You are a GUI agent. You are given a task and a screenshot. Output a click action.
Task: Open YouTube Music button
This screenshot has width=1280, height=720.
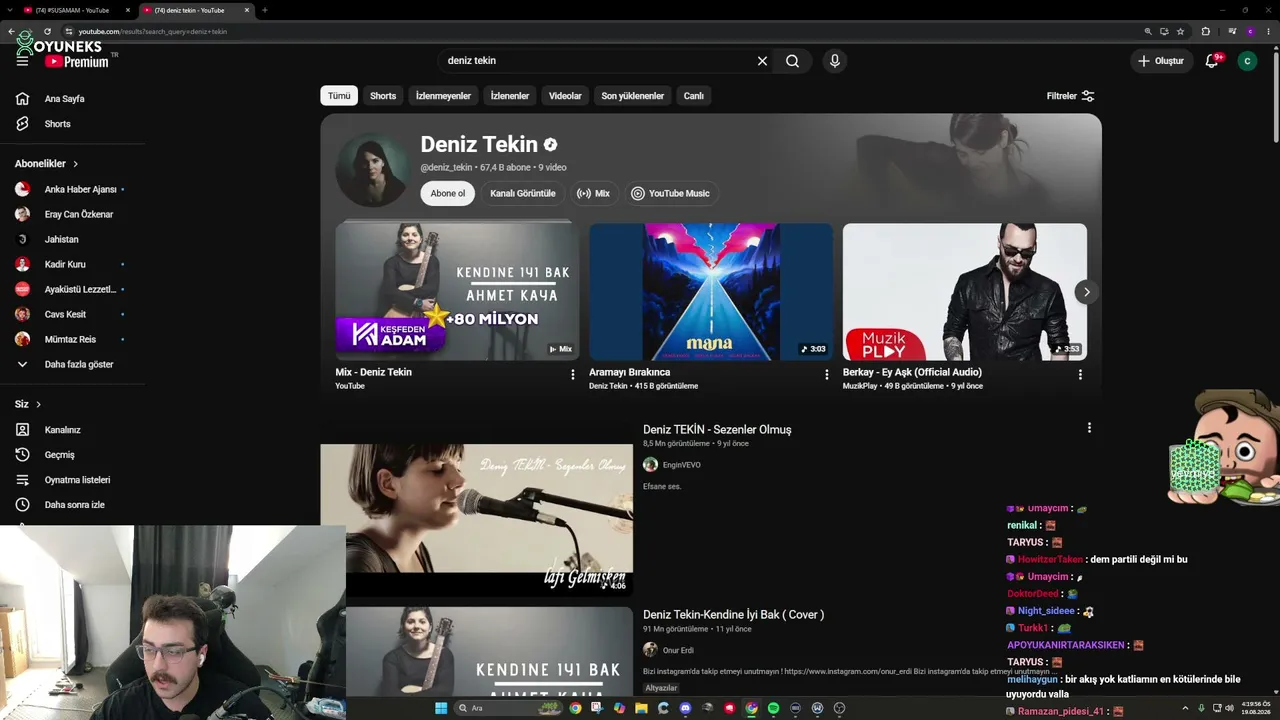point(670,194)
